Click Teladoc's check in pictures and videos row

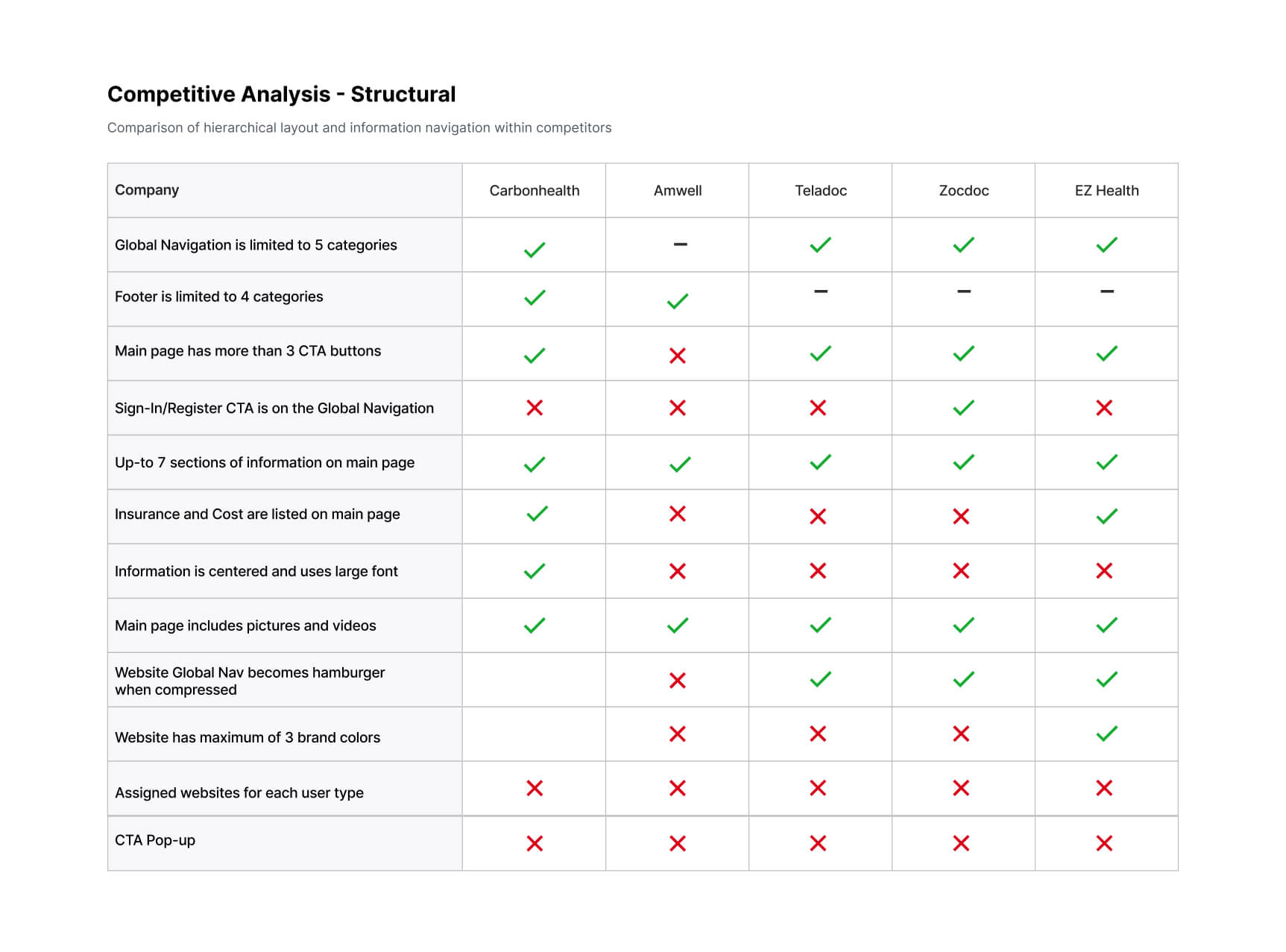[x=820, y=625]
